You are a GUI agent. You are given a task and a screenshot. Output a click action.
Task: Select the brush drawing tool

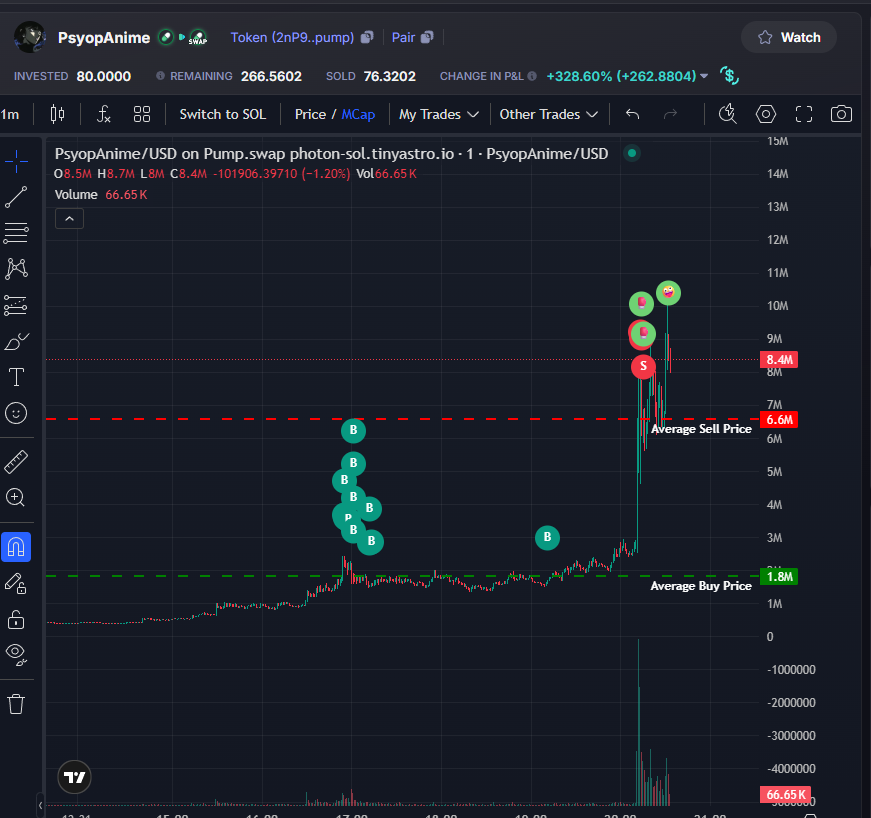tap(16, 341)
